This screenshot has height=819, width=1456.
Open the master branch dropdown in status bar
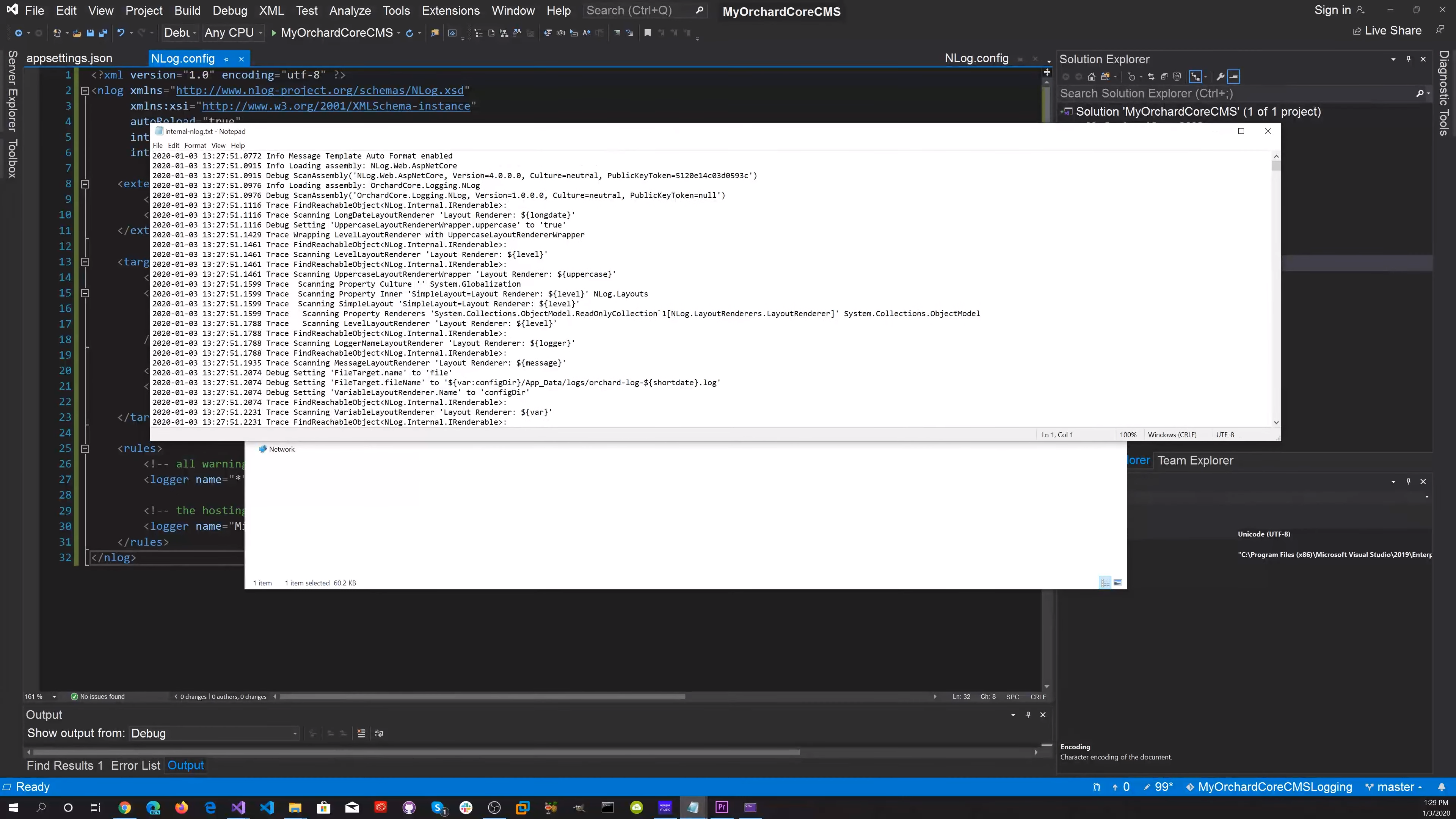coord(1395,787)
